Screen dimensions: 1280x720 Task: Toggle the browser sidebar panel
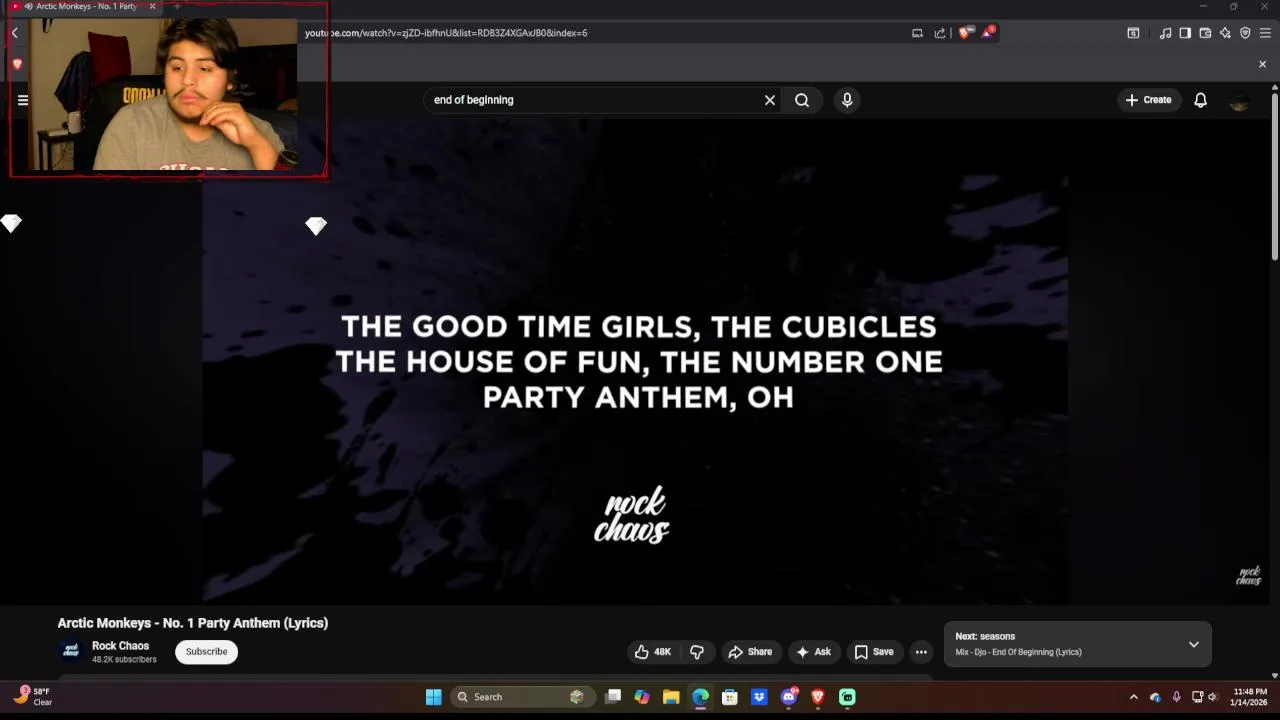1185,33
